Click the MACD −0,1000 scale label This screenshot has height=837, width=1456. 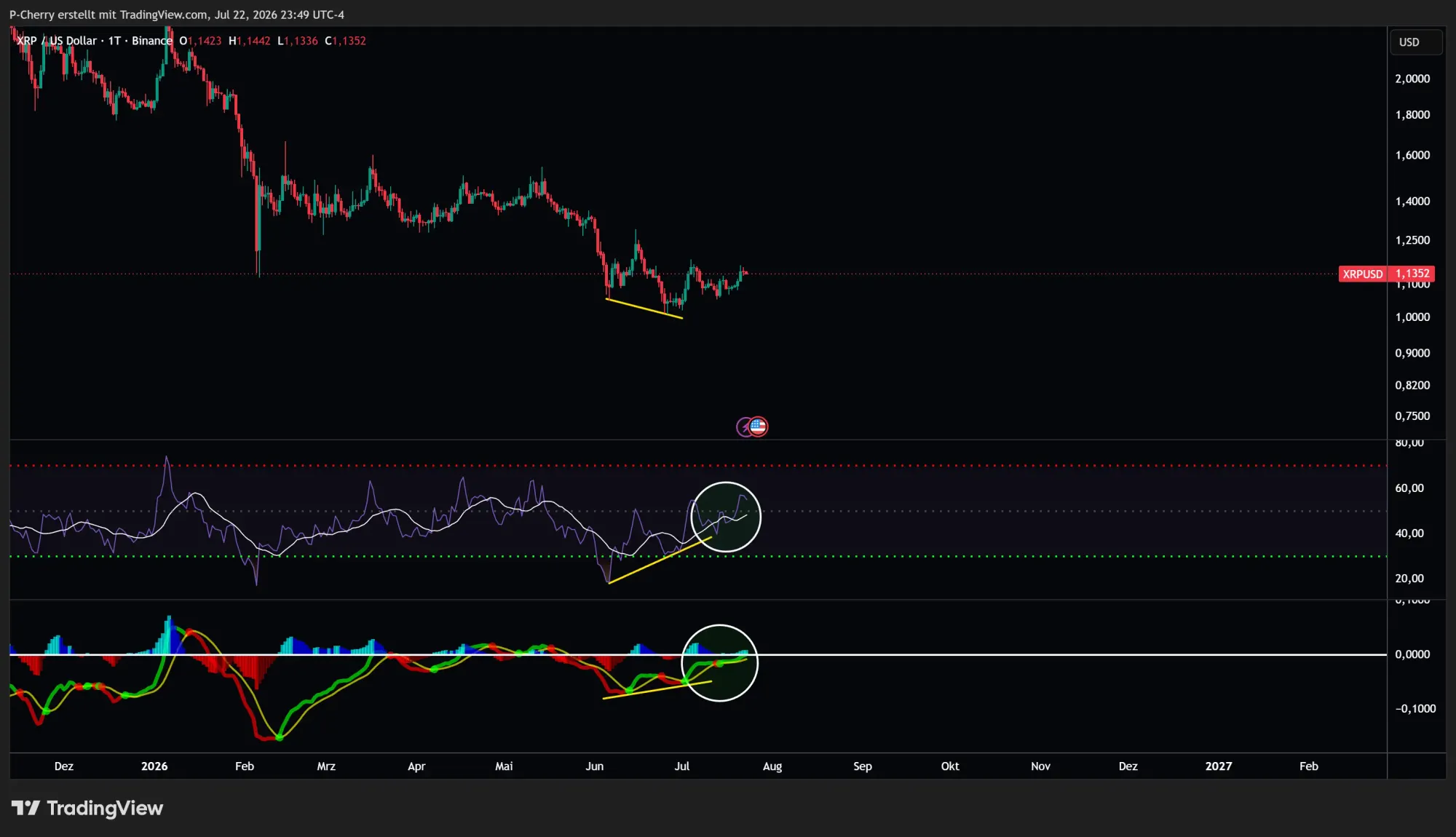point(1415,709)
